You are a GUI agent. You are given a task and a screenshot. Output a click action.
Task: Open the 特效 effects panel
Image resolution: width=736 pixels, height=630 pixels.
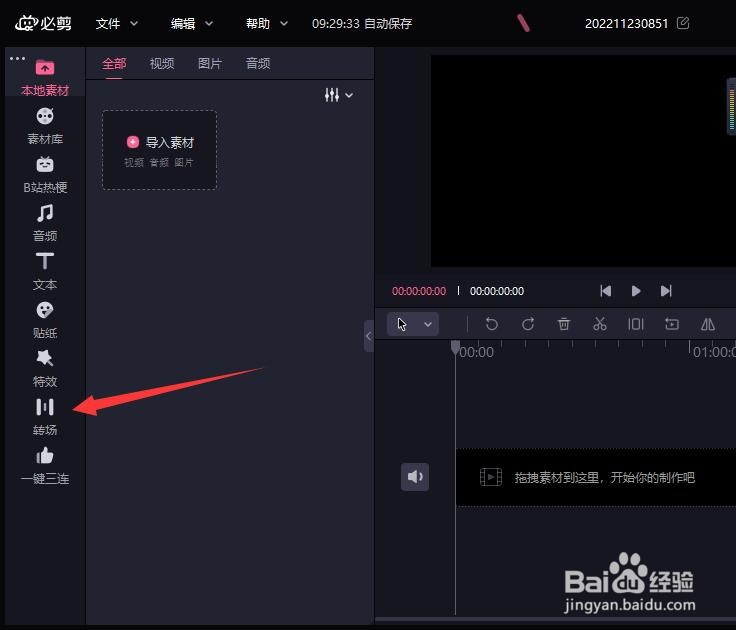click(x=45, y=369)
